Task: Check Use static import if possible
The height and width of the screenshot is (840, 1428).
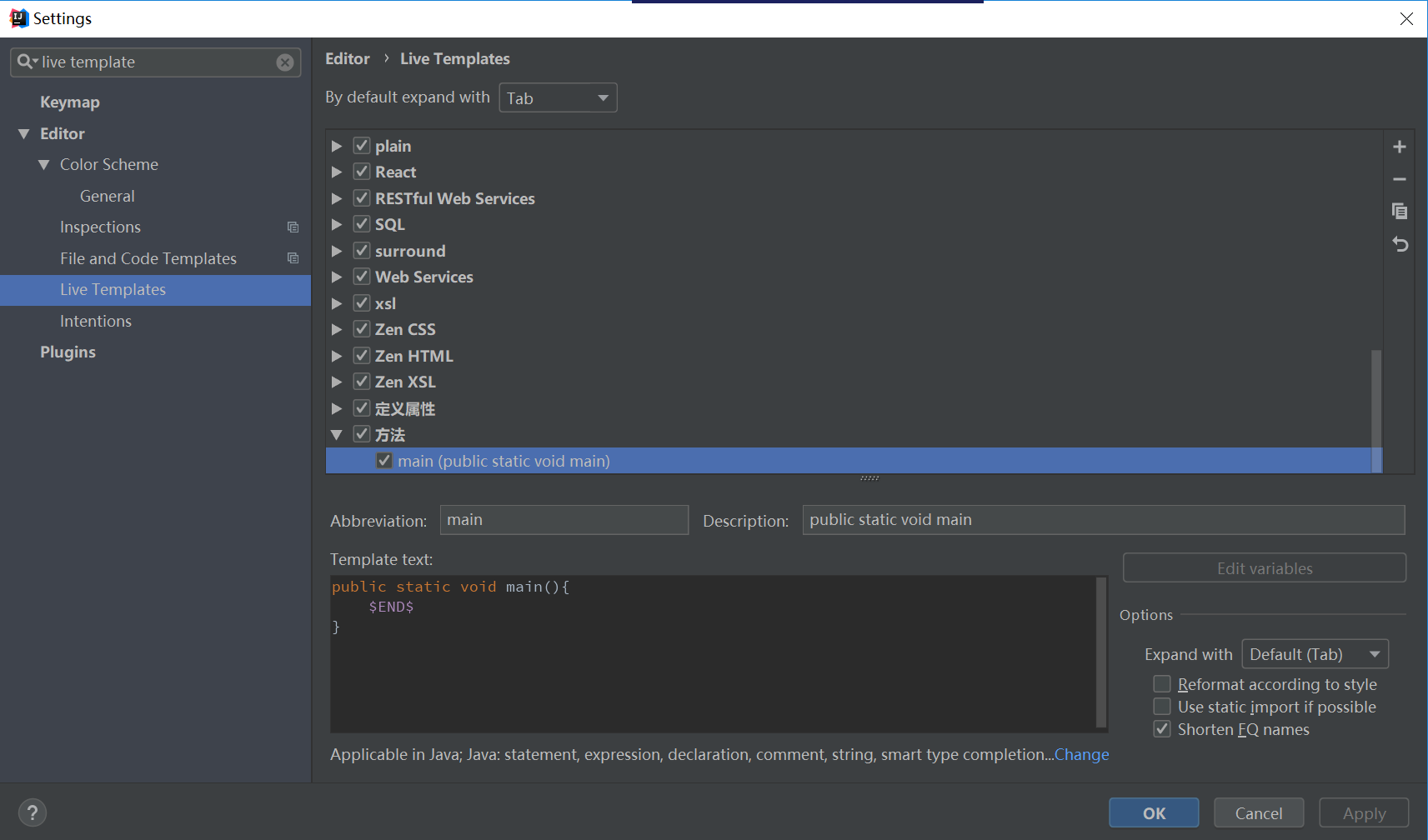Action: [1161, 707]
